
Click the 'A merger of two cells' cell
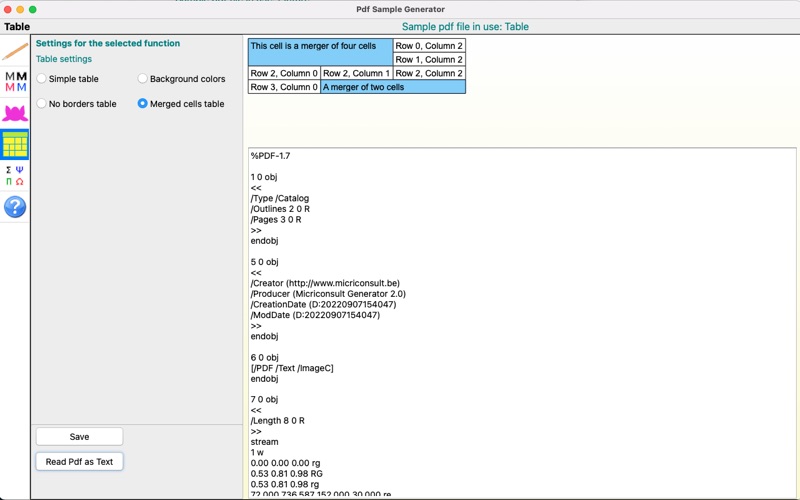coord(393,87)
